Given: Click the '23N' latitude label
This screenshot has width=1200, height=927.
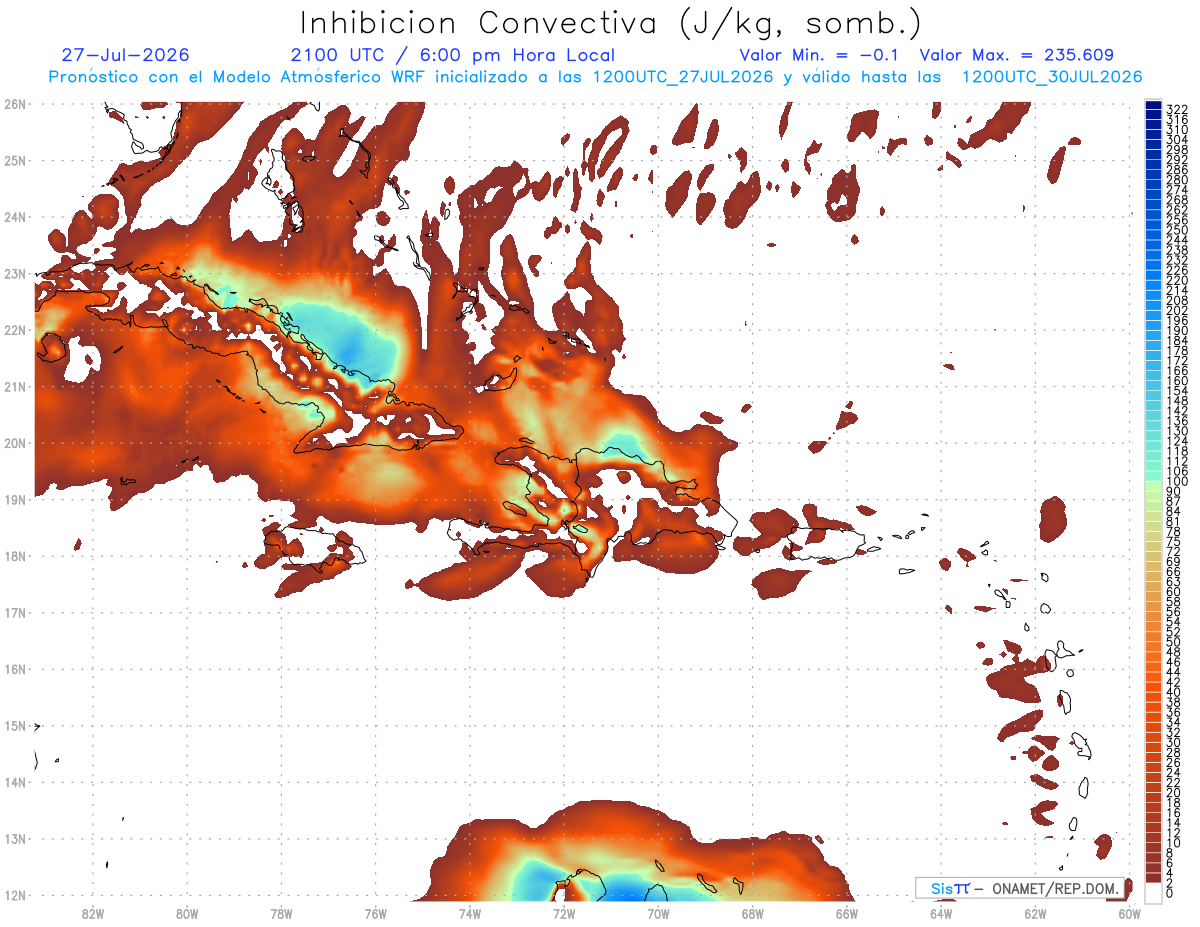Looking at the screenshot, I should click(x=14, y=273).
